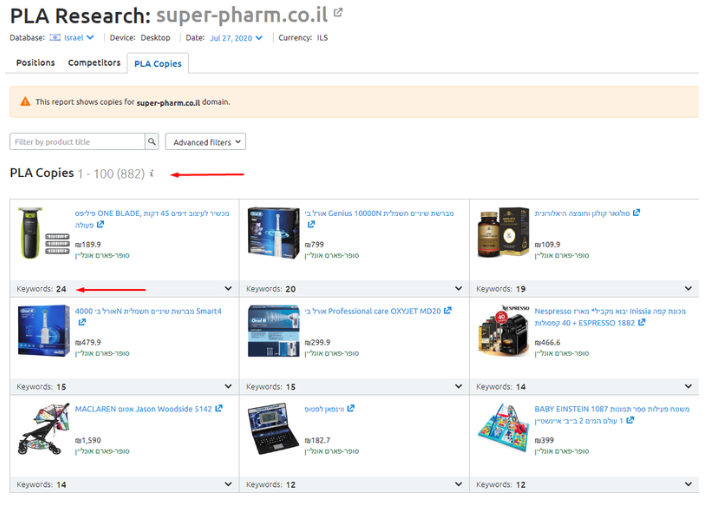This screenshot has height=511, width=714.
Task: Open external link icon of BABY EINSTEIN product
Action: (630, 420)
